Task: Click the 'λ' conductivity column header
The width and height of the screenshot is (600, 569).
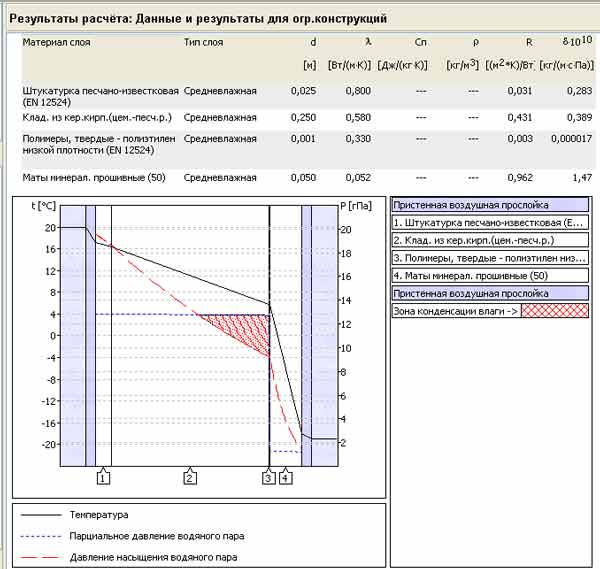Action: (x=368, y=42)
